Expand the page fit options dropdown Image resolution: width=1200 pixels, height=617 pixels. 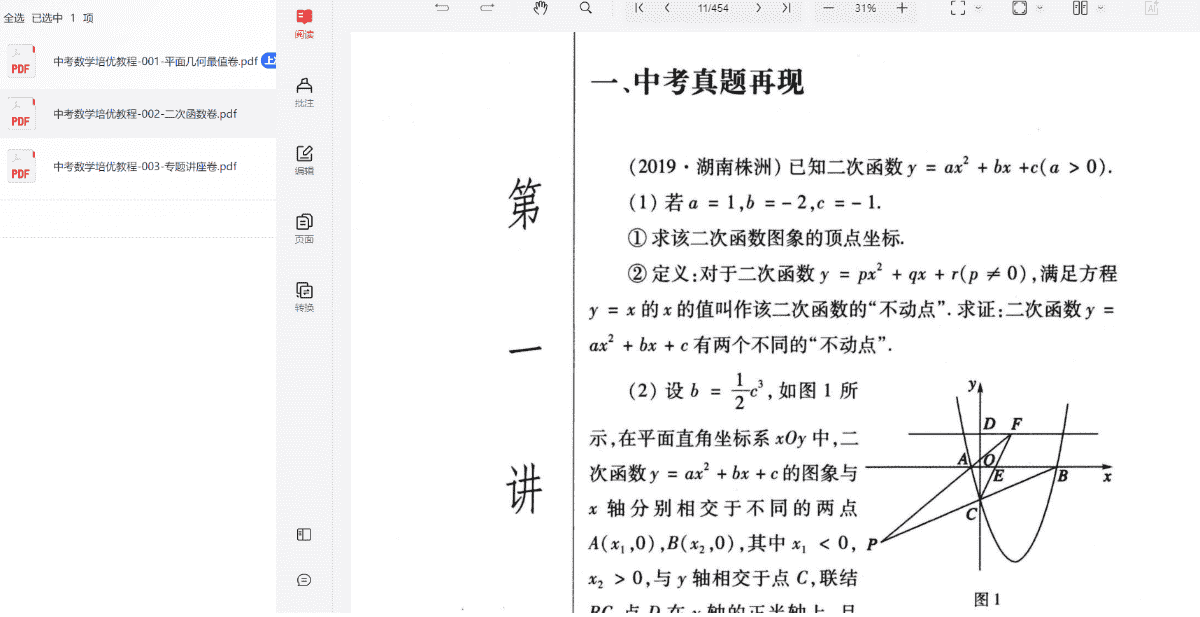click(1040, 8)
